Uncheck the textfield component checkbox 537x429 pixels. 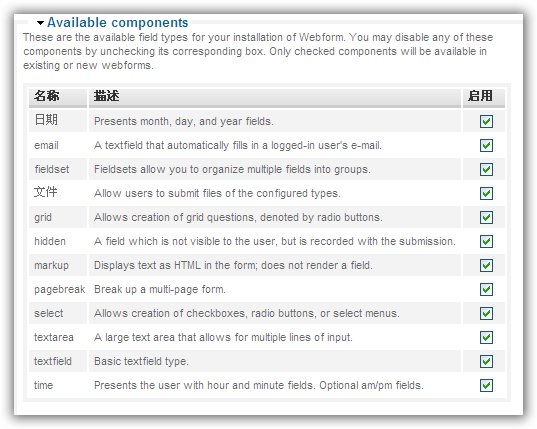tap(486, 361)
